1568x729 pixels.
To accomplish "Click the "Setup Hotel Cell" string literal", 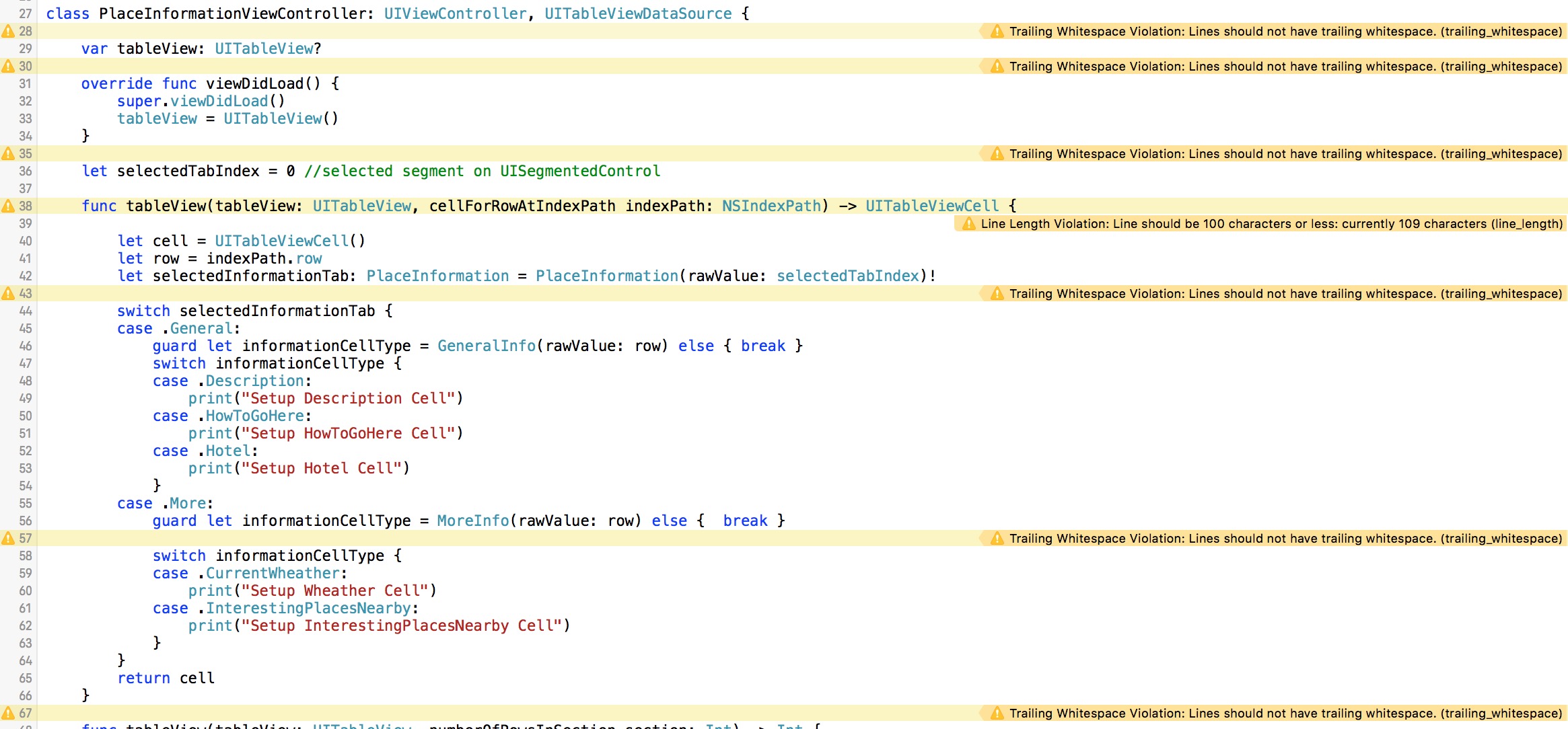I will pos(321,468).
